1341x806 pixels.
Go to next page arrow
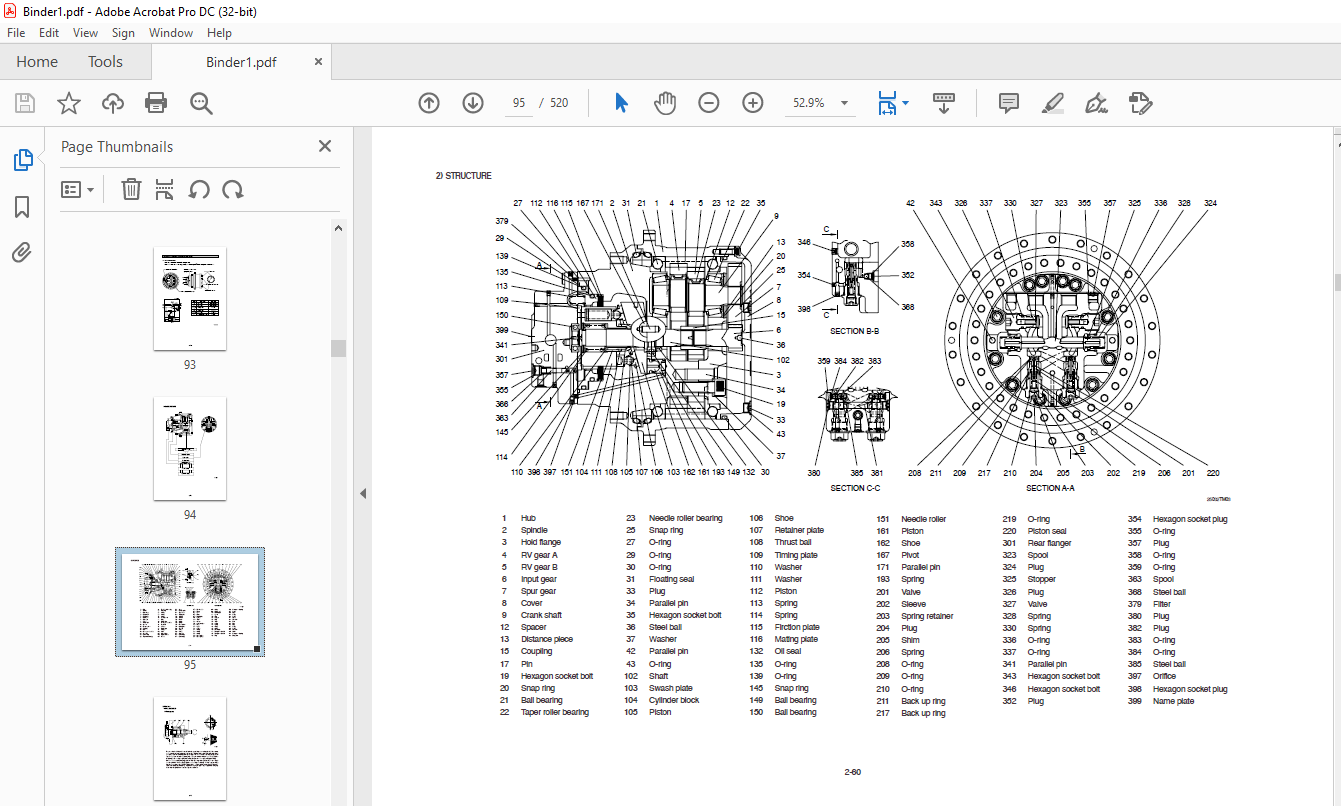pyautogui.click(x=473, y=103)
